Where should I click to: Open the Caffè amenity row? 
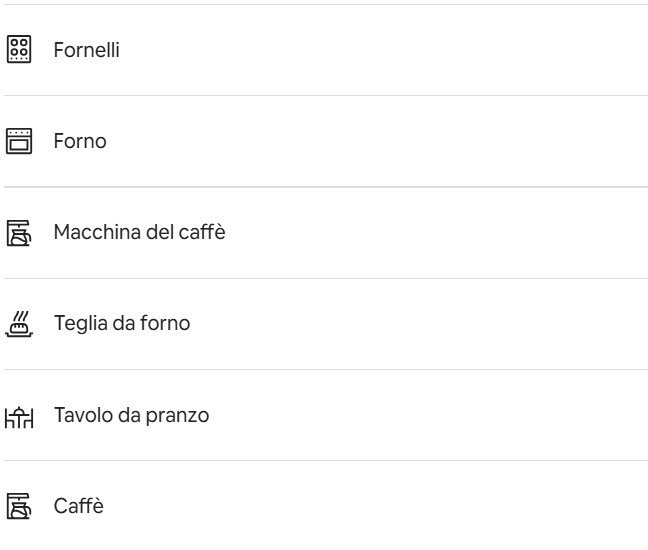pos(324,508)
